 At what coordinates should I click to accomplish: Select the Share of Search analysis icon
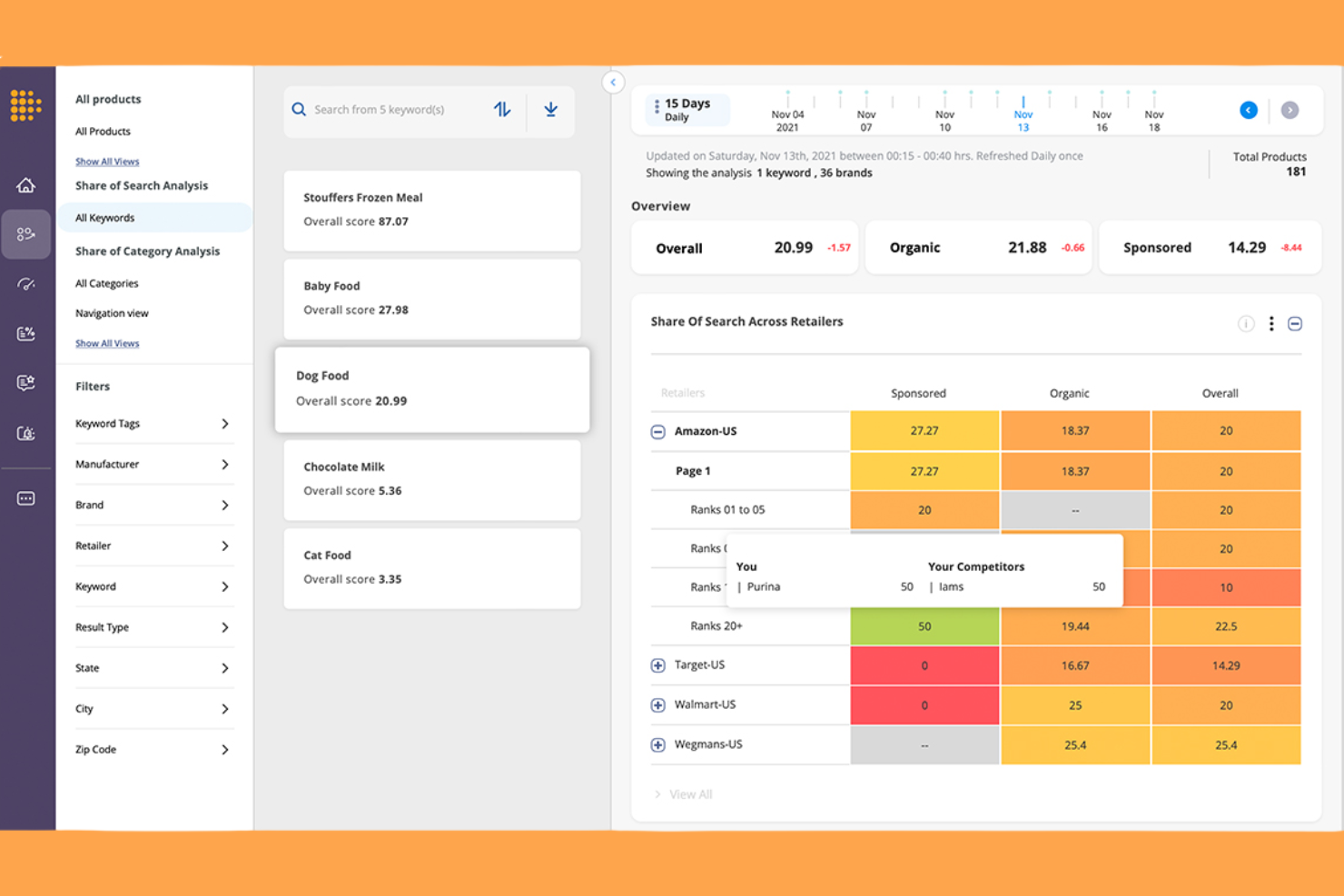[26, 234]
